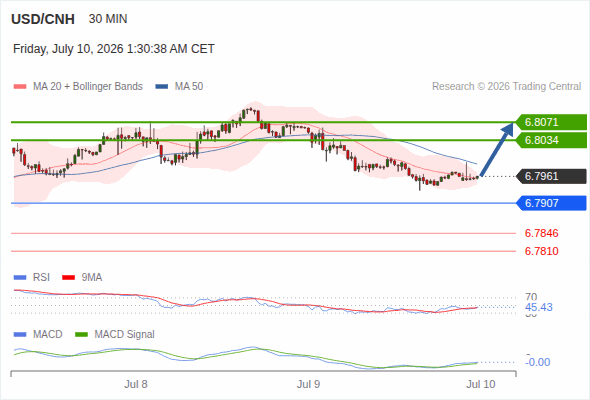Click the USD/CNH chart title

pos(43,19)
